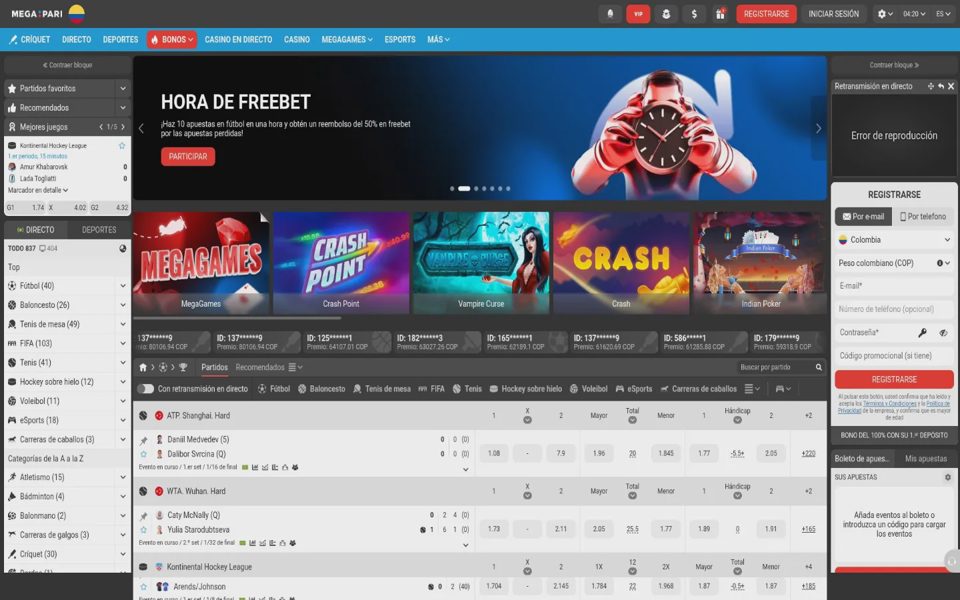960x600 pixels.
Task: Open the Peso colombiano currency dropdown
Action: 894,263
